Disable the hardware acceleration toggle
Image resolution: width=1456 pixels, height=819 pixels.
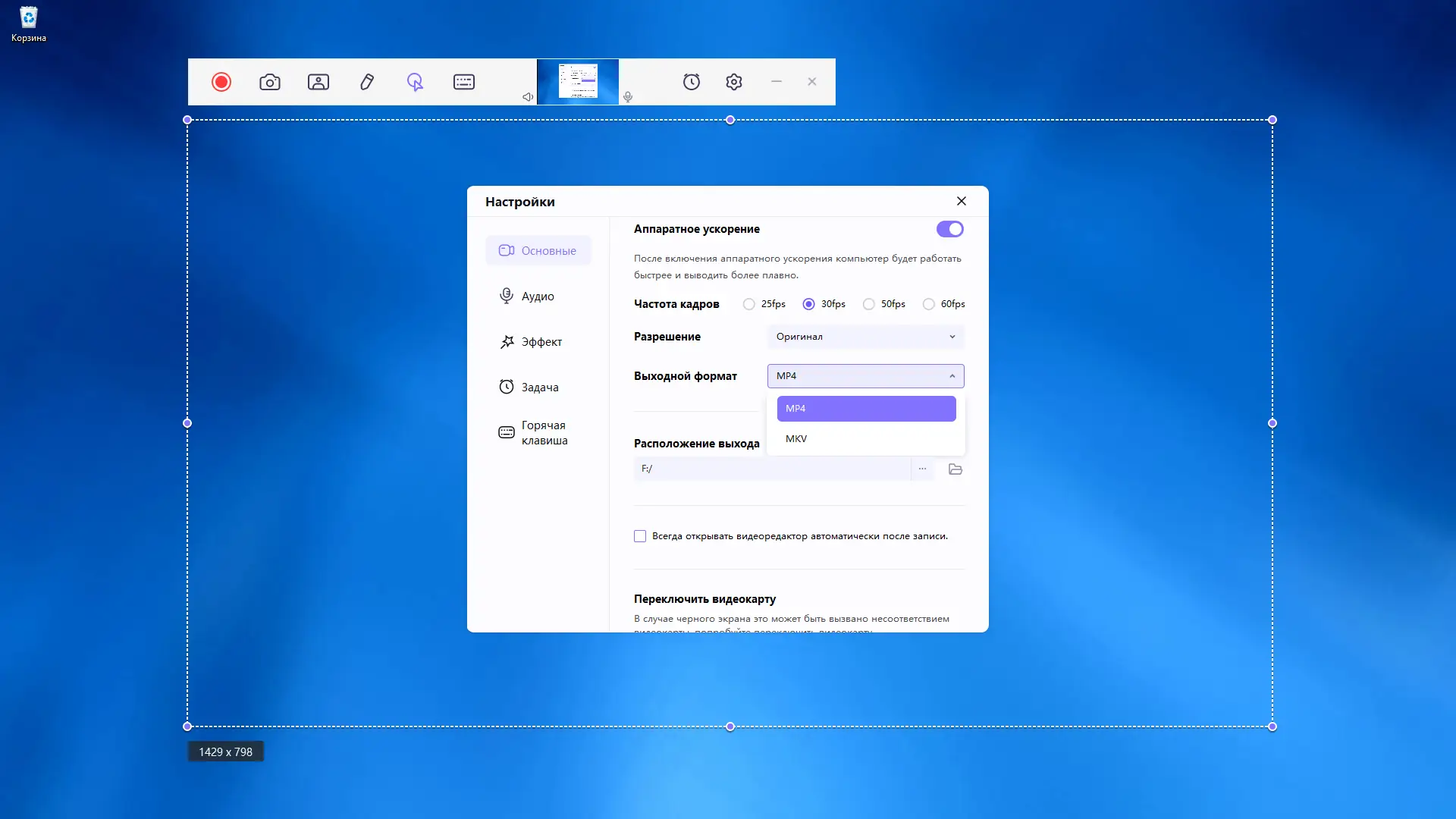pyautogui.click(x=949, y=229)
